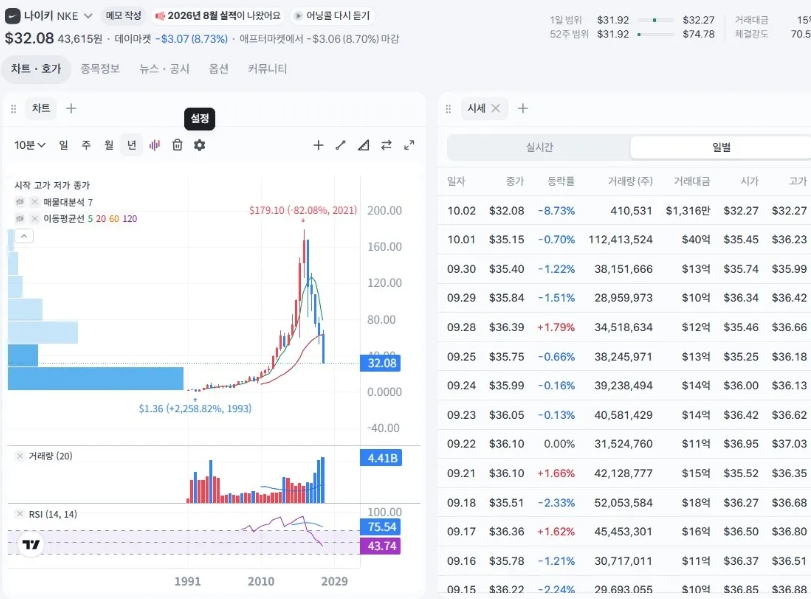Click the -8.73% change in 10.02 row

pyautogui.click(x=556, y=211)
